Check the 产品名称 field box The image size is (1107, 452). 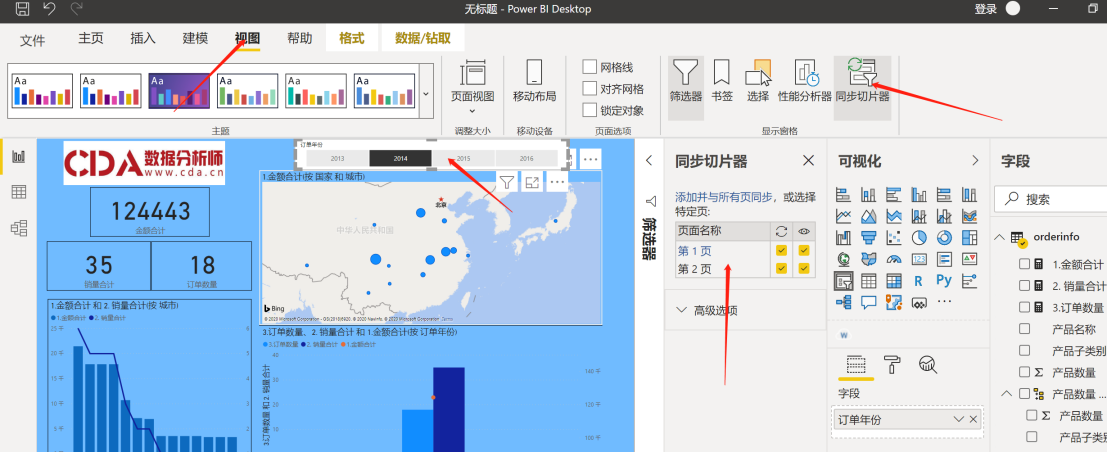pyautogui.click(x=1024, y=329)
